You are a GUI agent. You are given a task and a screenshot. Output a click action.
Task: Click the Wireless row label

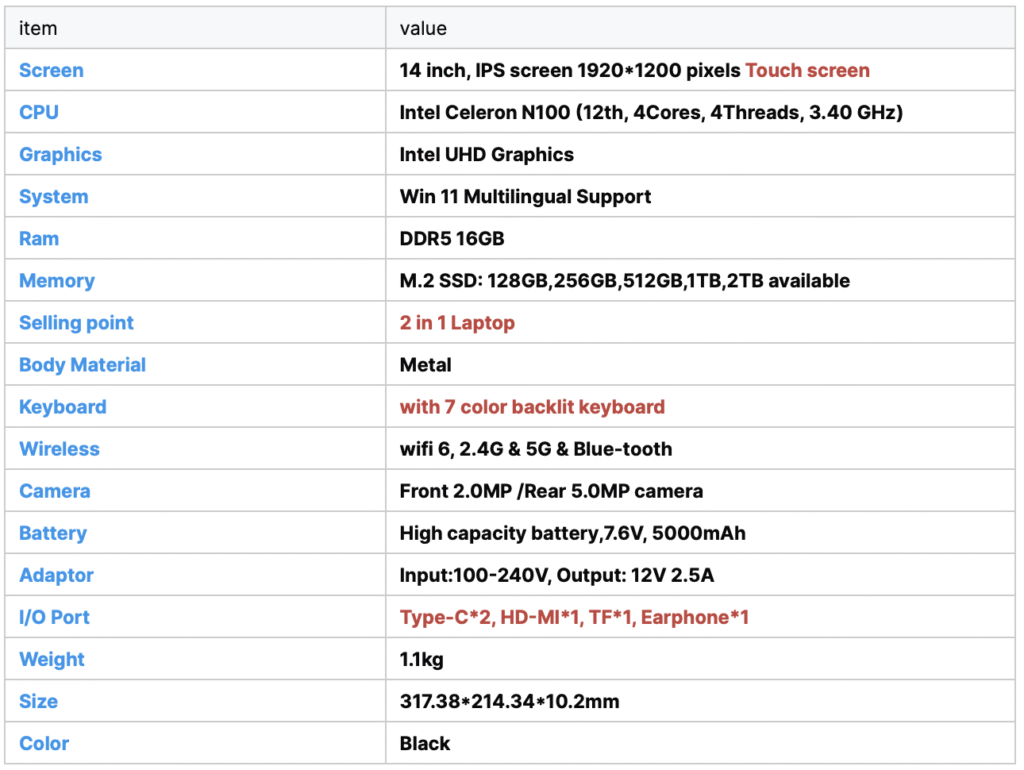point(59,449)
